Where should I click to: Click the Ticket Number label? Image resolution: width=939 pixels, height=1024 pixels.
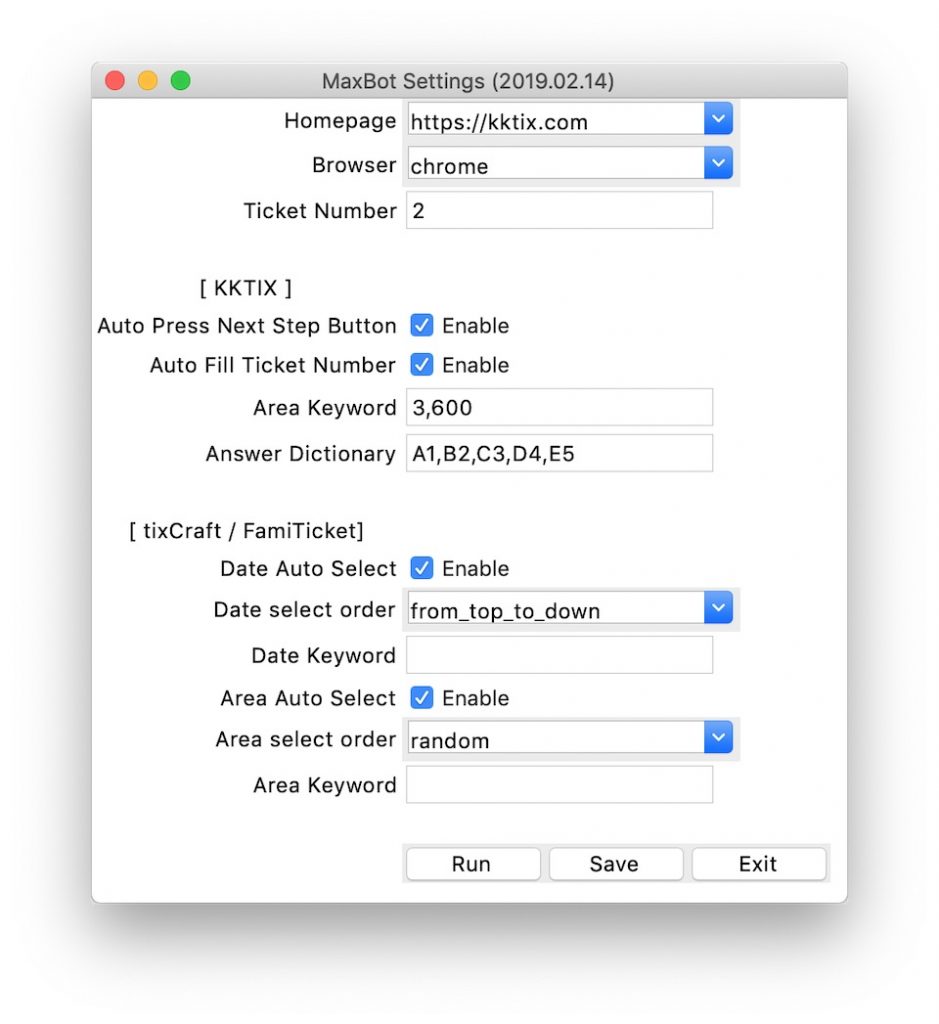[x=320, y=211]
